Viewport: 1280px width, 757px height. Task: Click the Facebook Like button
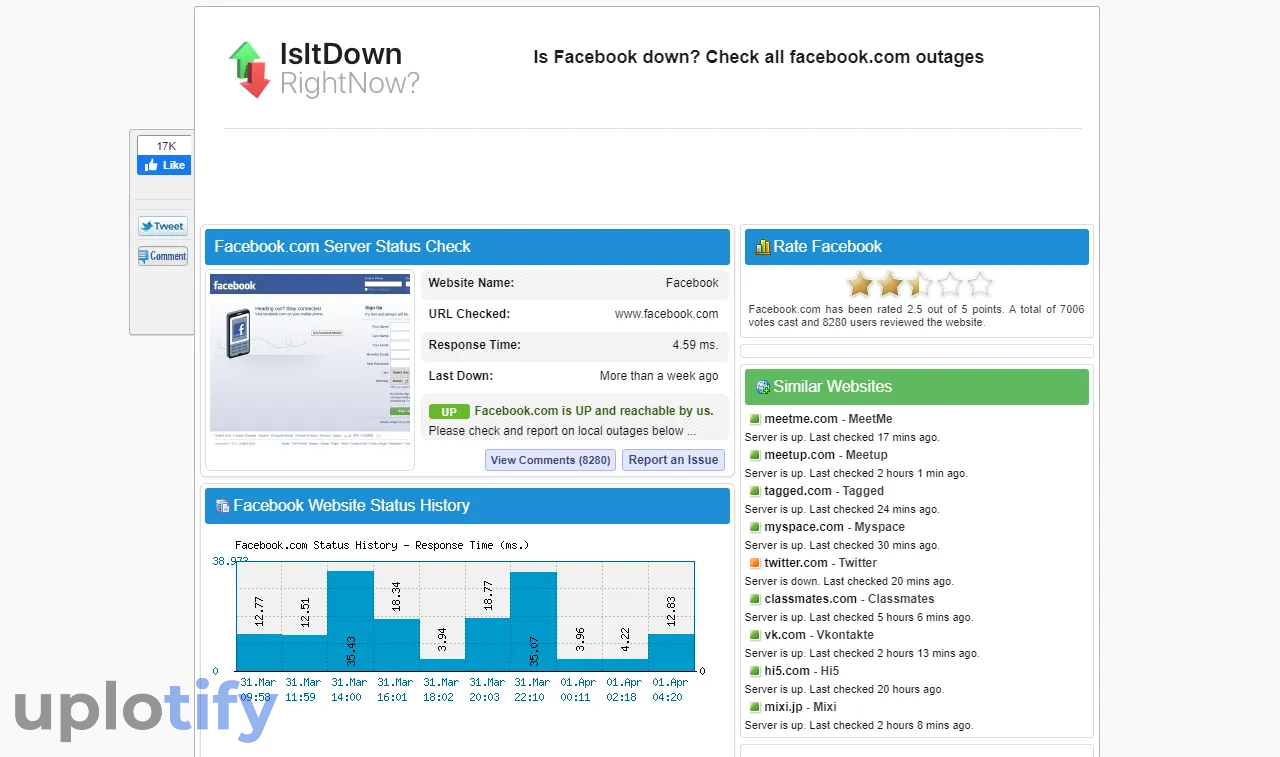(165, 165)
